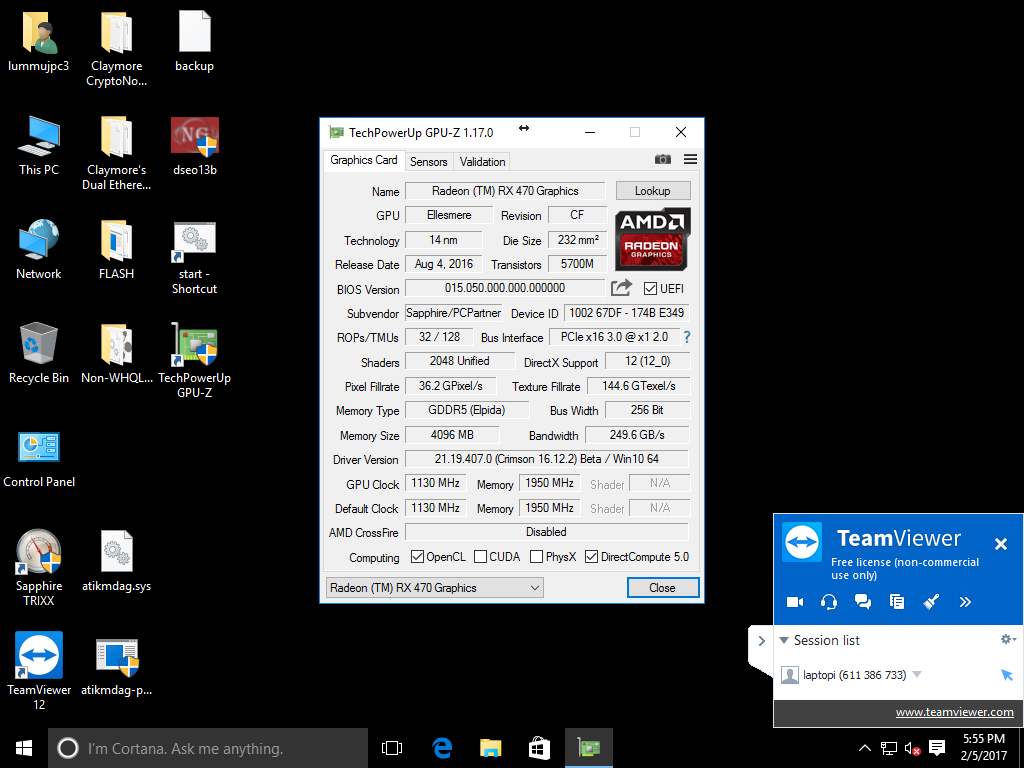Toggle the DirectCompute 5.0 checkbox
Viewport: 1024px width, 768px height.
click(x=591, y=556)
